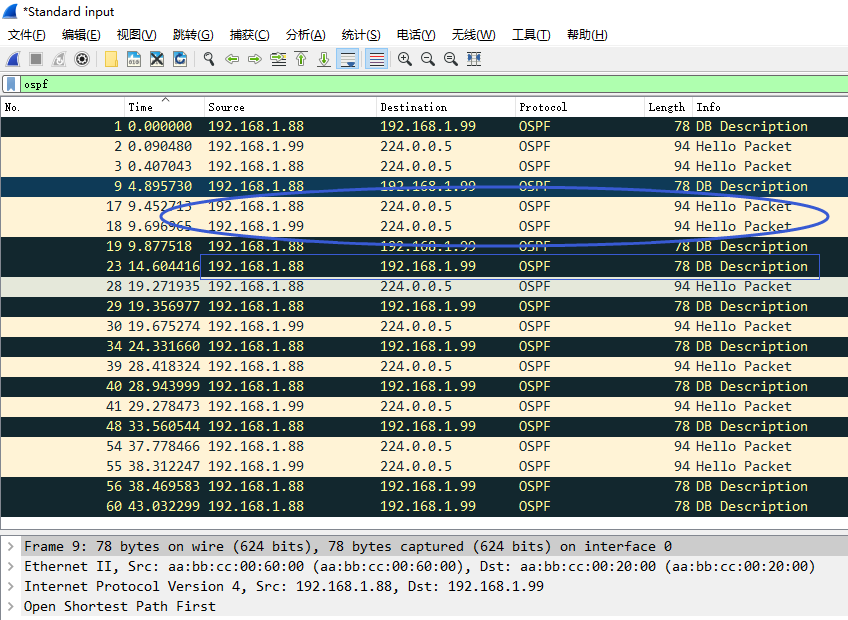Stop capture with the square toolbar icon
Screen dimensions: 848x620
(x=36, y=59)
